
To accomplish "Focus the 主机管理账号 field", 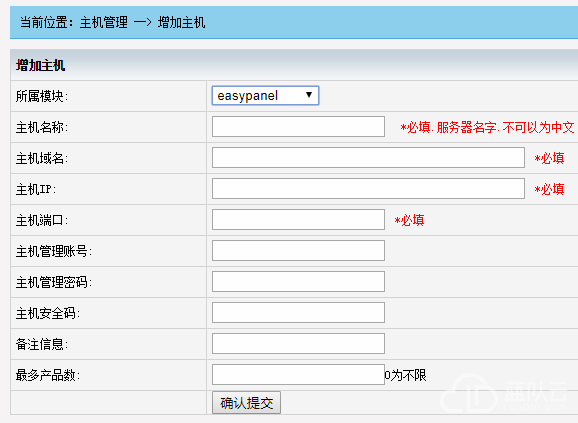I will click(298, 251).
